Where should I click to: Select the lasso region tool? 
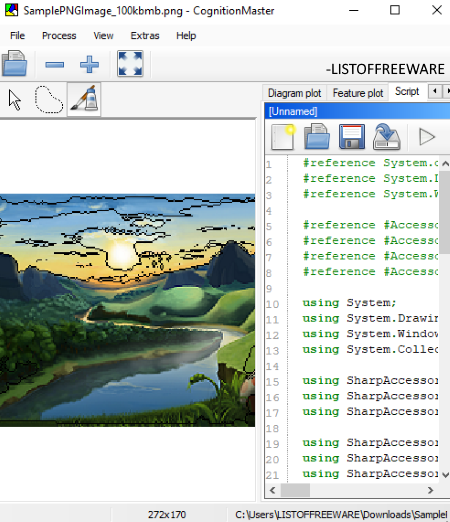tap(49, 100)
